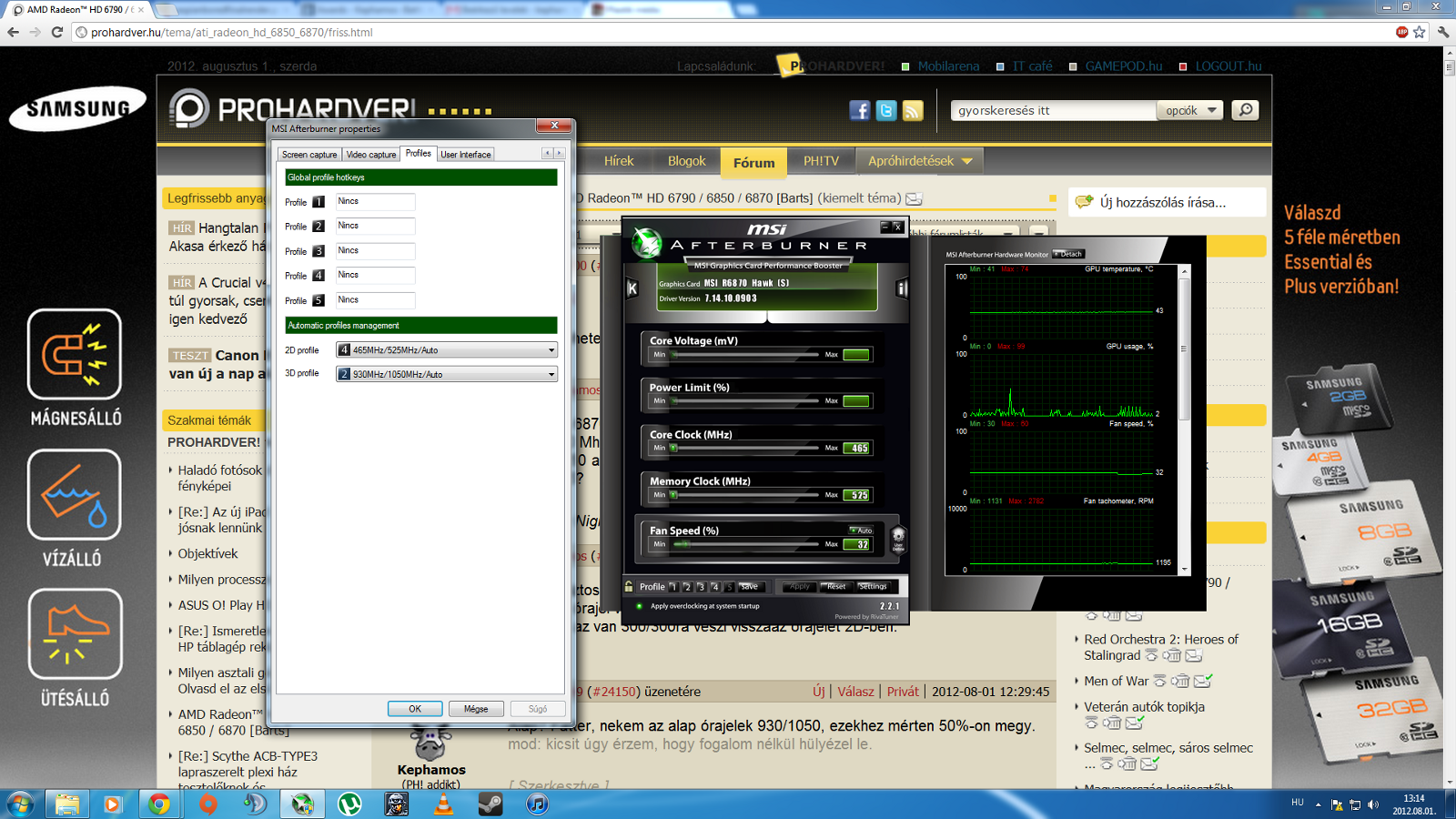This screenshot has width=1456, height=819.
Task: Open GAMEPOD.hu site link
Action: (x=1124, y=66)
